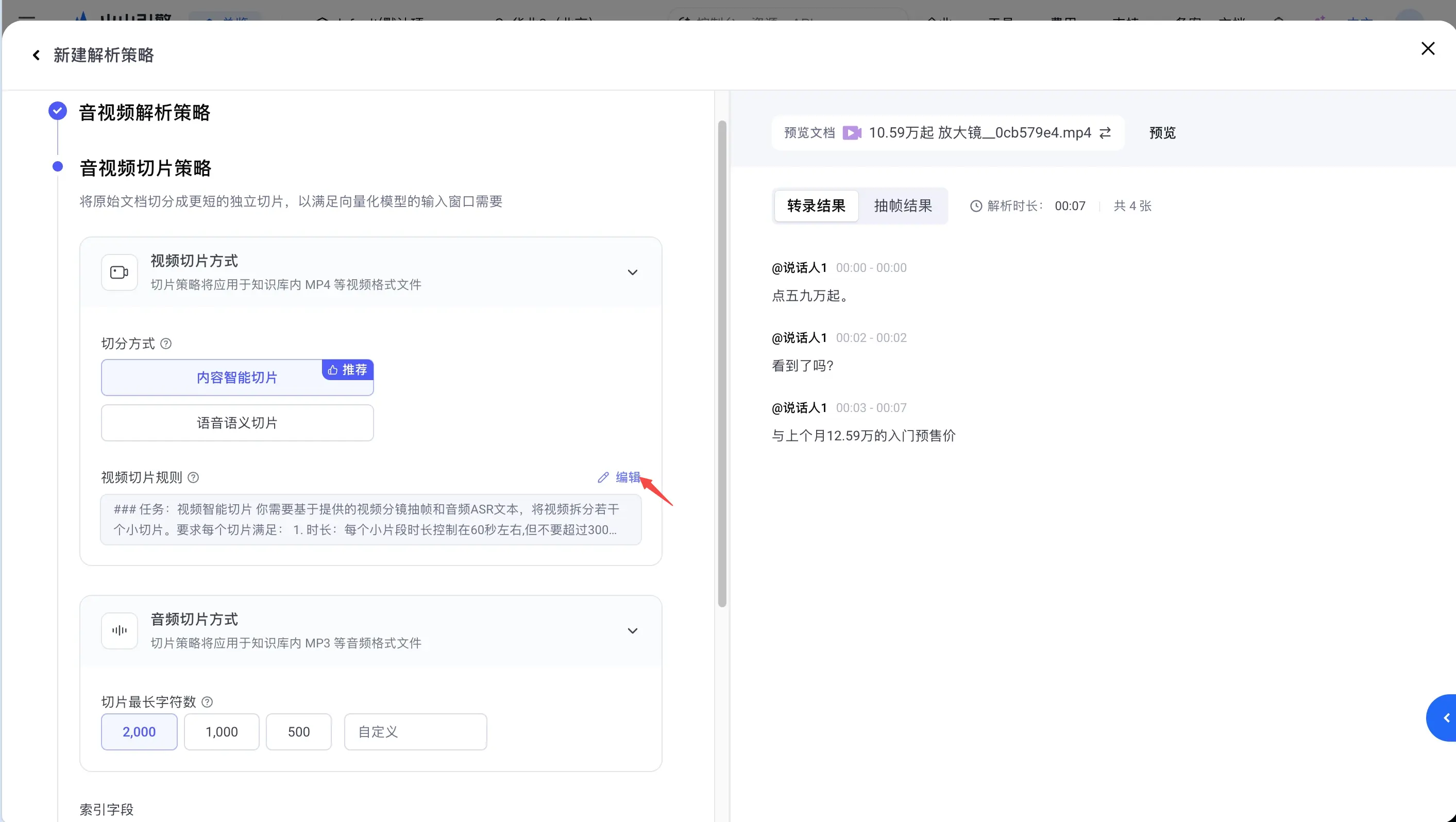Viewport: 1456px width, 822px height.
Task: Expand the blue side panel arrow at right edge
Action: point(1443,717)
